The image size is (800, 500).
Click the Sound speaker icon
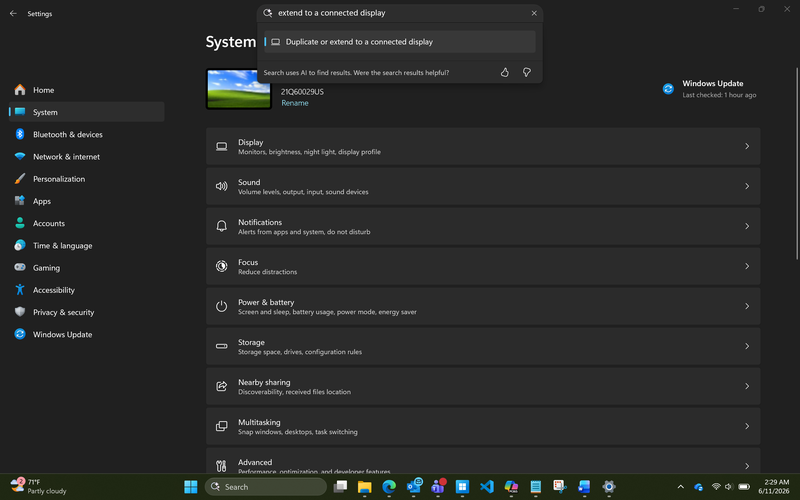[221, 186]
